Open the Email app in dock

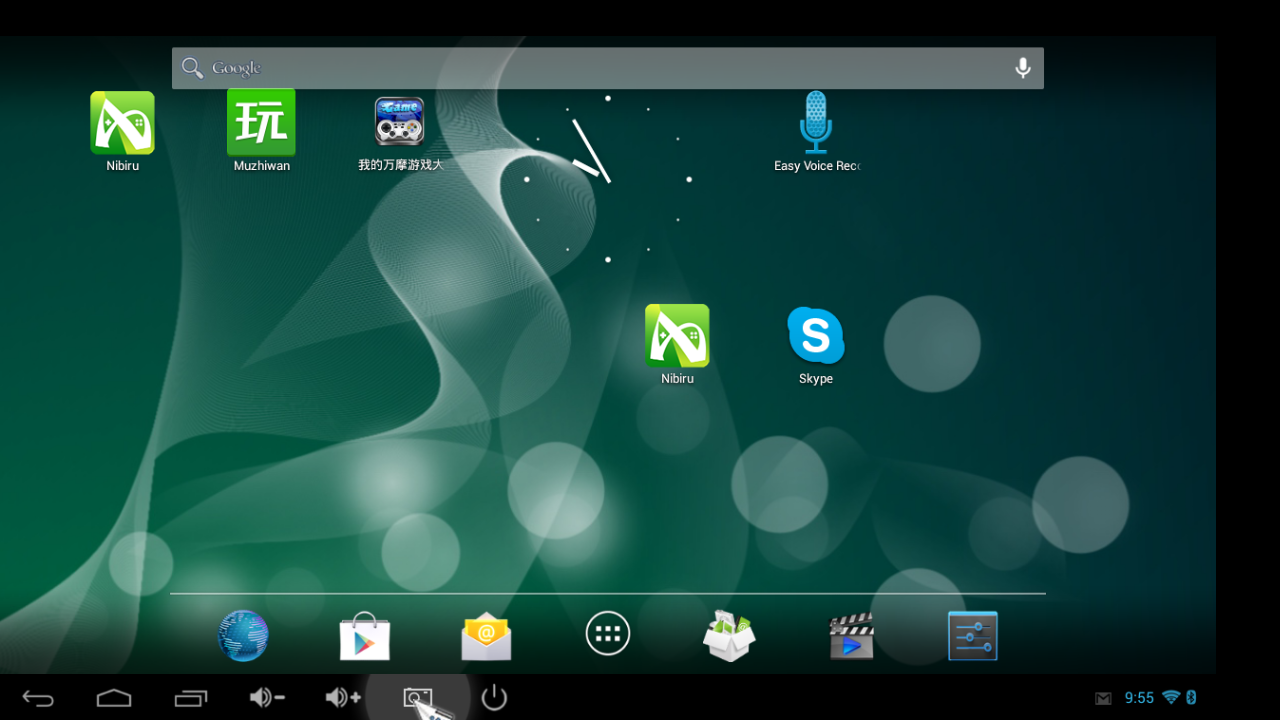pyautogui.click(x=486, y=636)
